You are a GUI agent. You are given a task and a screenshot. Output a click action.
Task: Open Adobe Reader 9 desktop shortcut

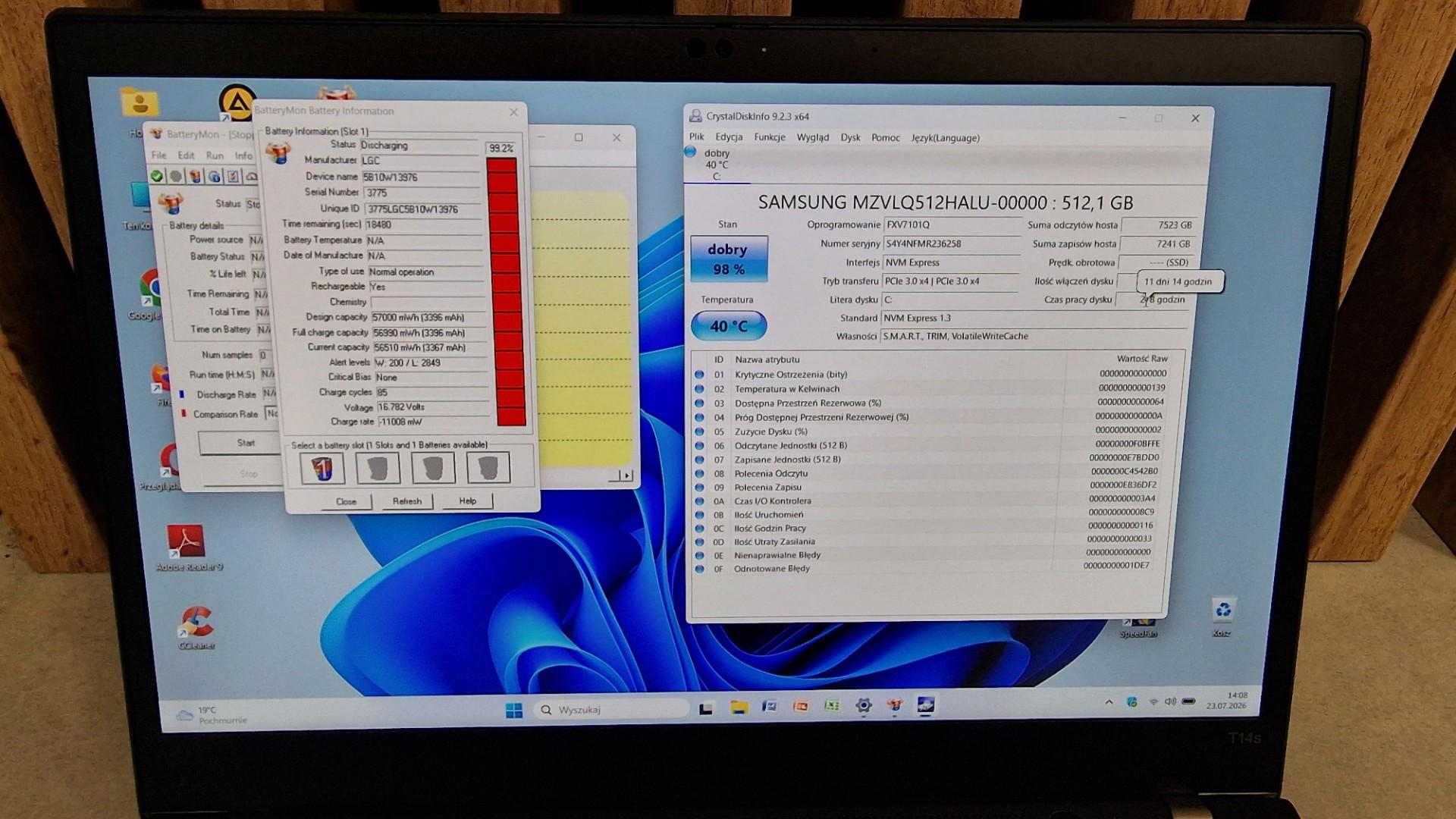point(187,548)
